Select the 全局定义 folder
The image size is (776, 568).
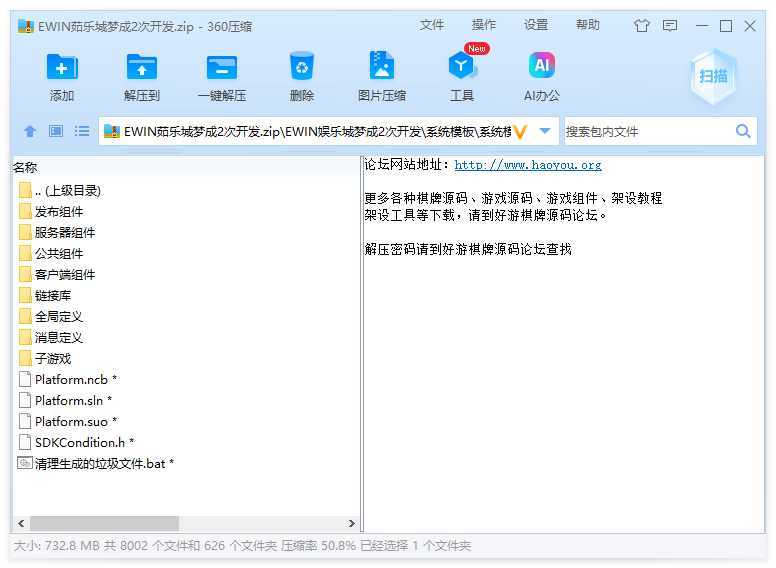tap(51, 317)
